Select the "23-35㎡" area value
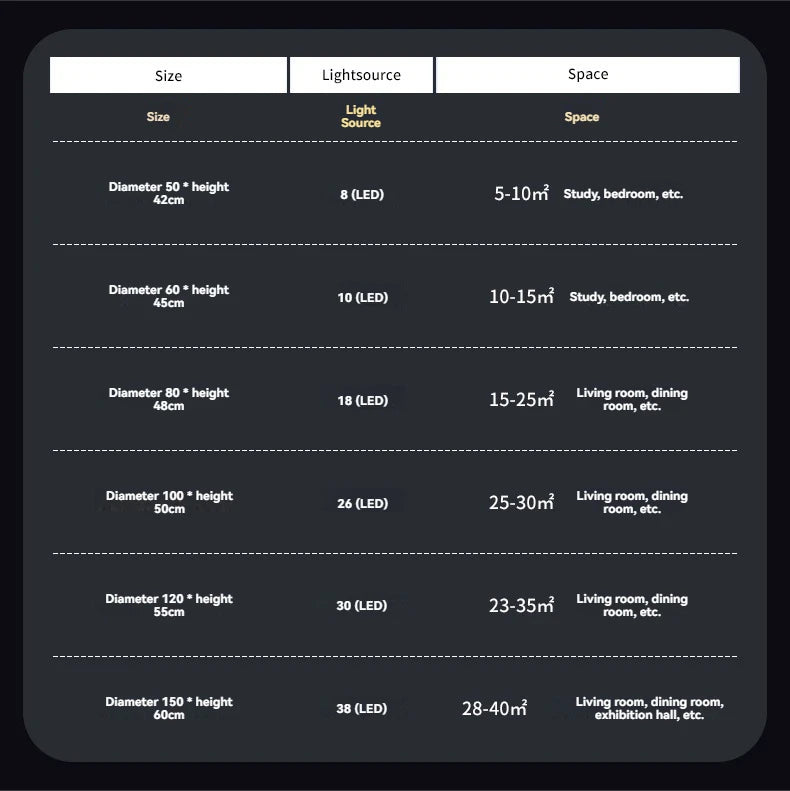This screenshot has width=790, height=791. (521, 606)
